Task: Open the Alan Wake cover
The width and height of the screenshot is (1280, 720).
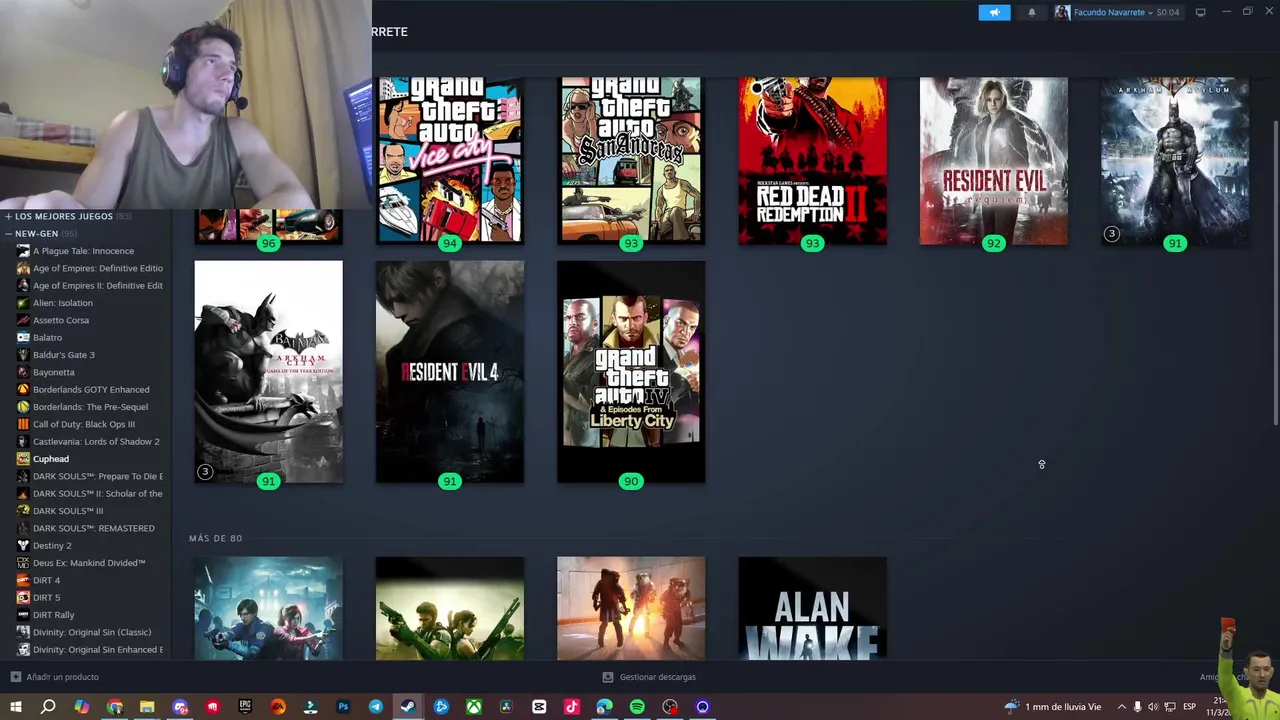Action: tap(812, 608)
